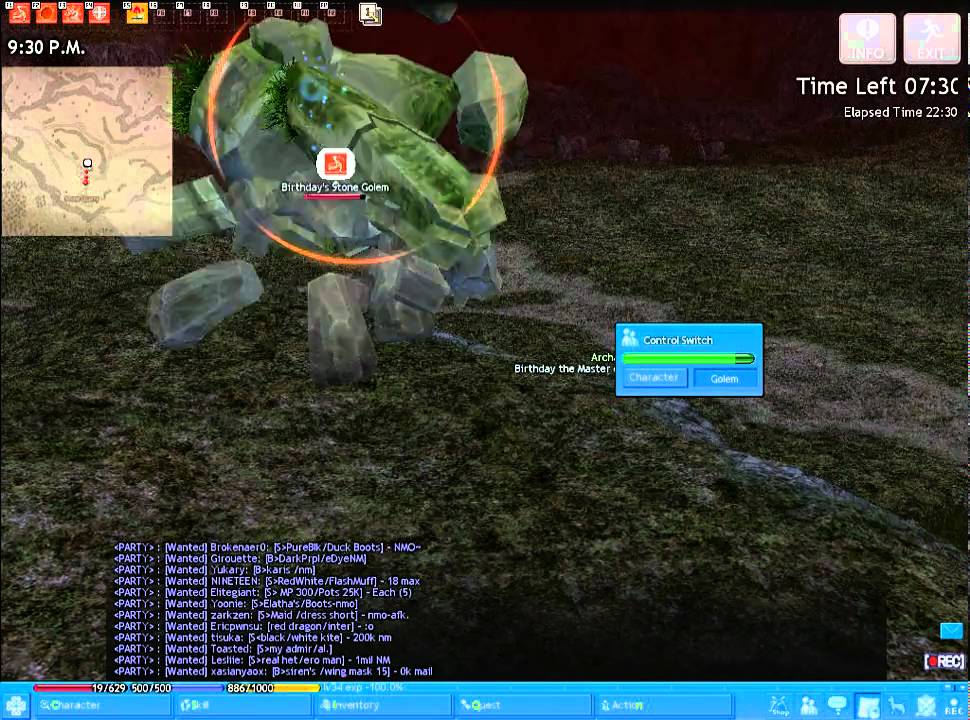Image resolution: width=970 pixels, height=720 pixels.
Task: Click the EXIT dungeon button
Action: 931,38
